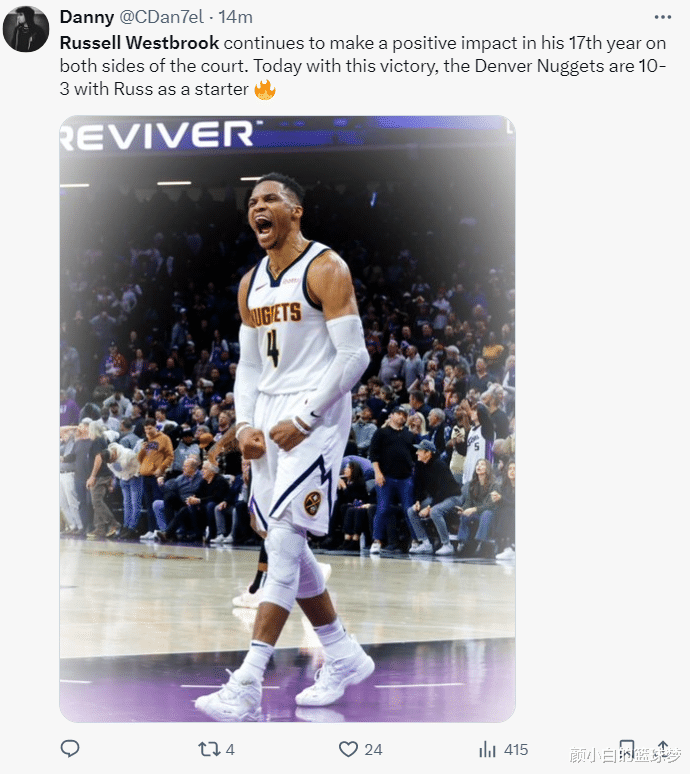The height and width of the screenshot is (774, 690).
Task: Repost the tweet with retweet arrows icon
Action: point(209,749)
